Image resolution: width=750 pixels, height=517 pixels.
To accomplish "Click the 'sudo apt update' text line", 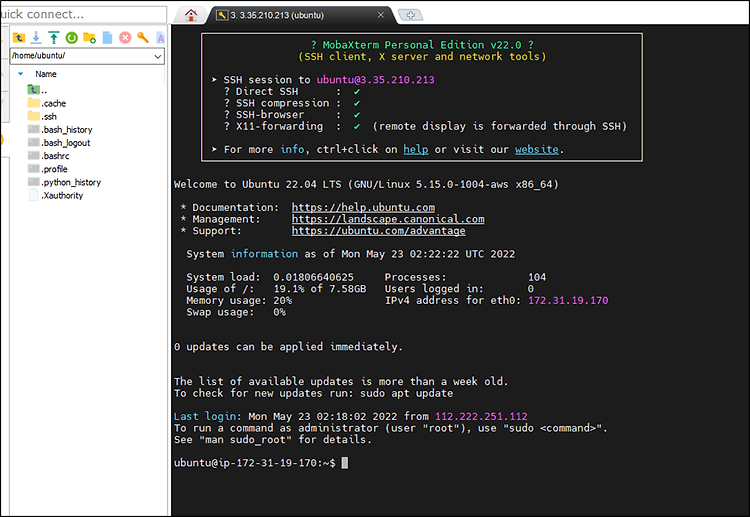I will [406, 393].
